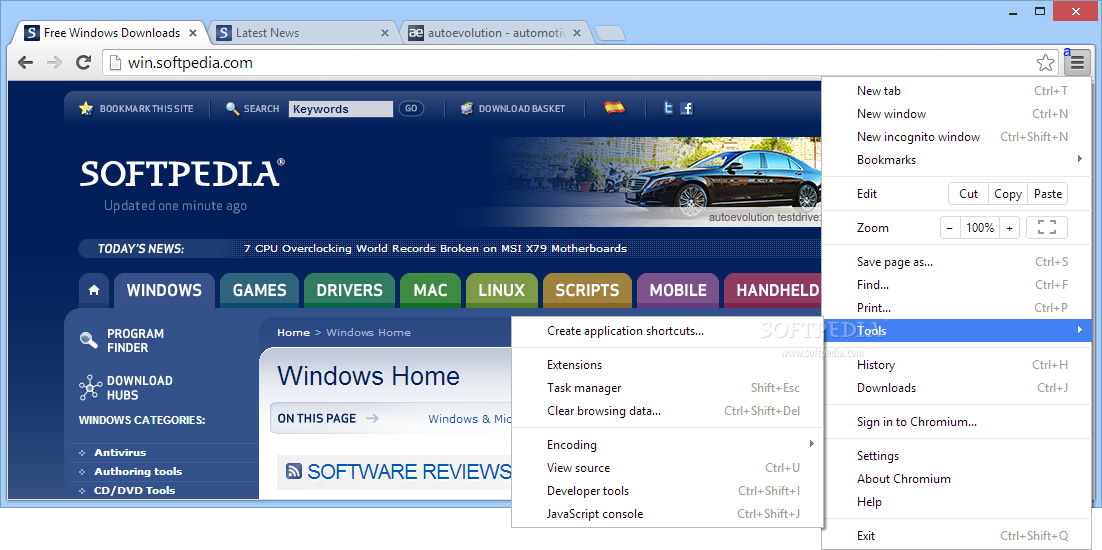Click the RSS icon beside Software Reviews
This screenshot has width=1102, height=550.
pos(294,471)
